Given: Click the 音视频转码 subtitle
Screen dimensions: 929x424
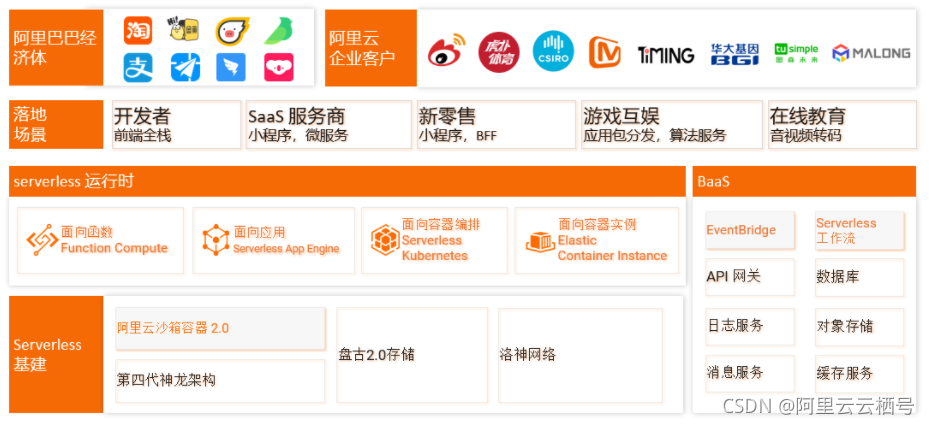Looking at the screenshot, I should tap(805, 136).
